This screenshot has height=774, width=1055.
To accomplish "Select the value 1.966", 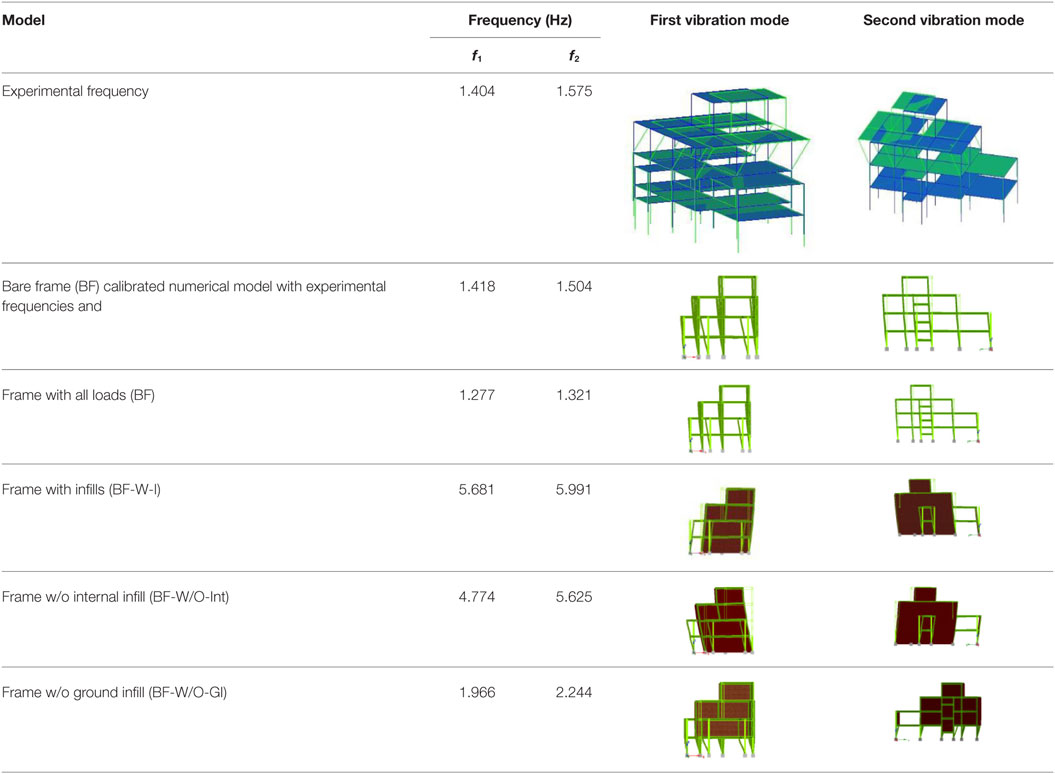I will [x=477, y=693].
